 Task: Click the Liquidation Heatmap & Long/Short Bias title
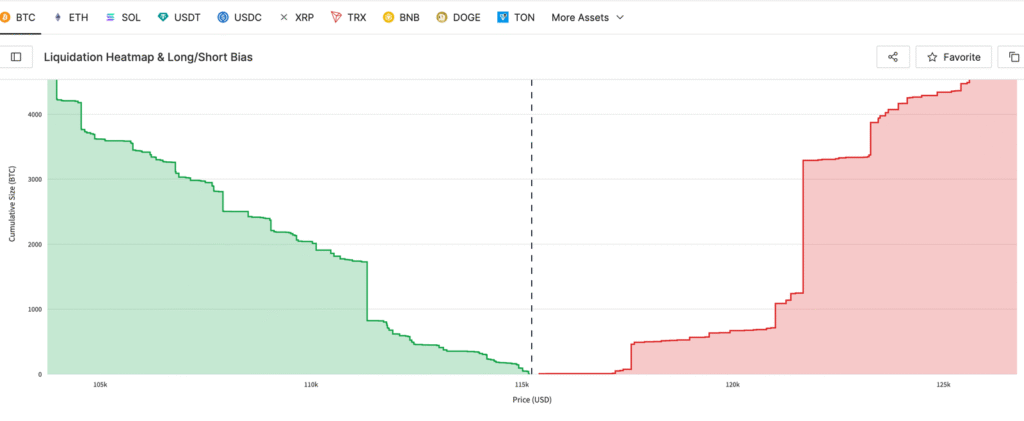(x=148, y=57)
